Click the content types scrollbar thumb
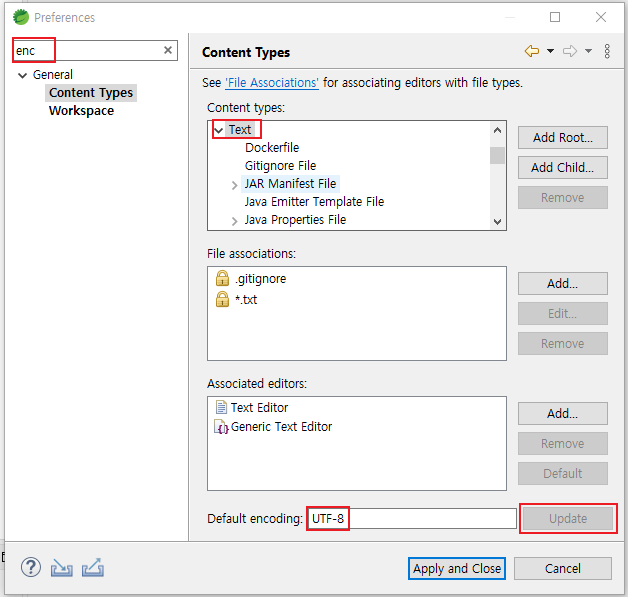The height and width of the screenshot is (597, 628). [x=497, y=155]
